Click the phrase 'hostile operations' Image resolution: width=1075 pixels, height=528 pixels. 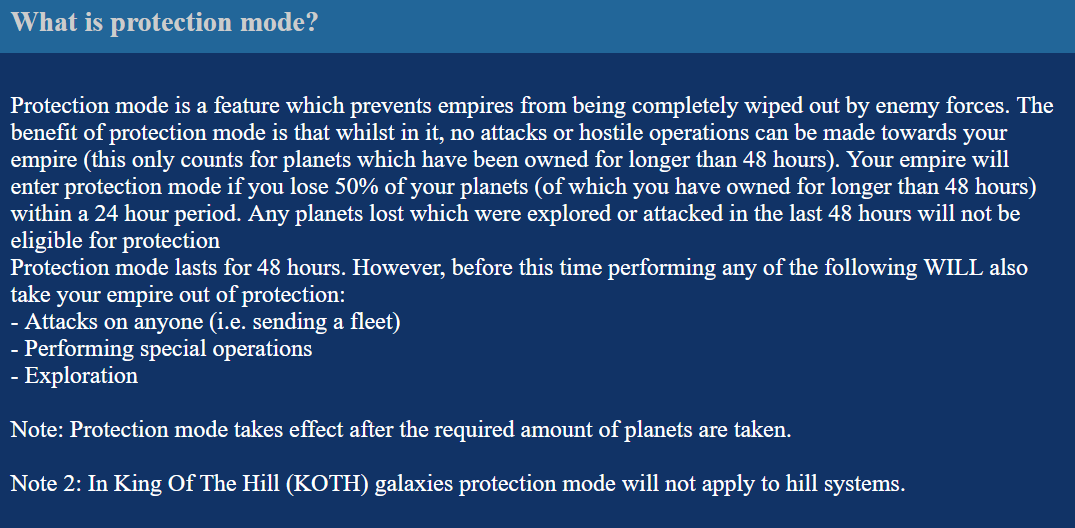point(663,132)
